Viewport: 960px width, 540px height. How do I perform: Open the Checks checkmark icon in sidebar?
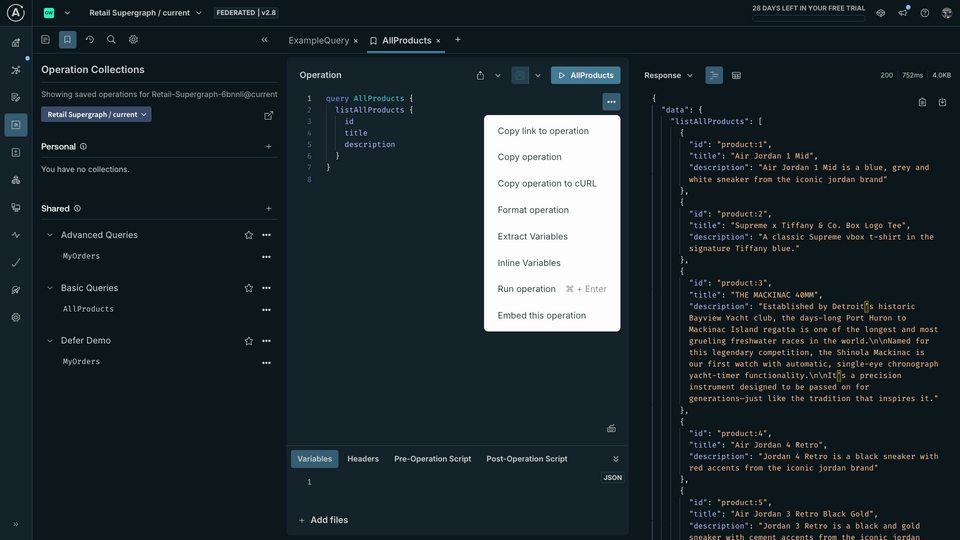[16, 263]
